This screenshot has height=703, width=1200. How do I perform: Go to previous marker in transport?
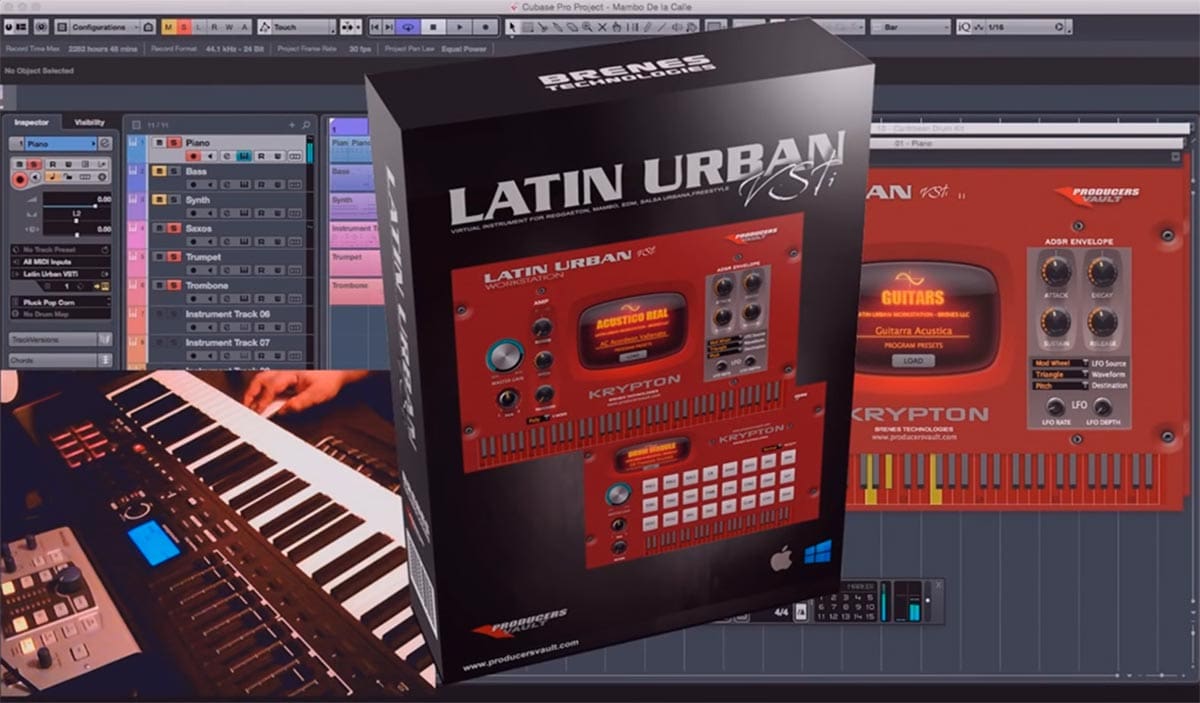(x=375, y=27)
